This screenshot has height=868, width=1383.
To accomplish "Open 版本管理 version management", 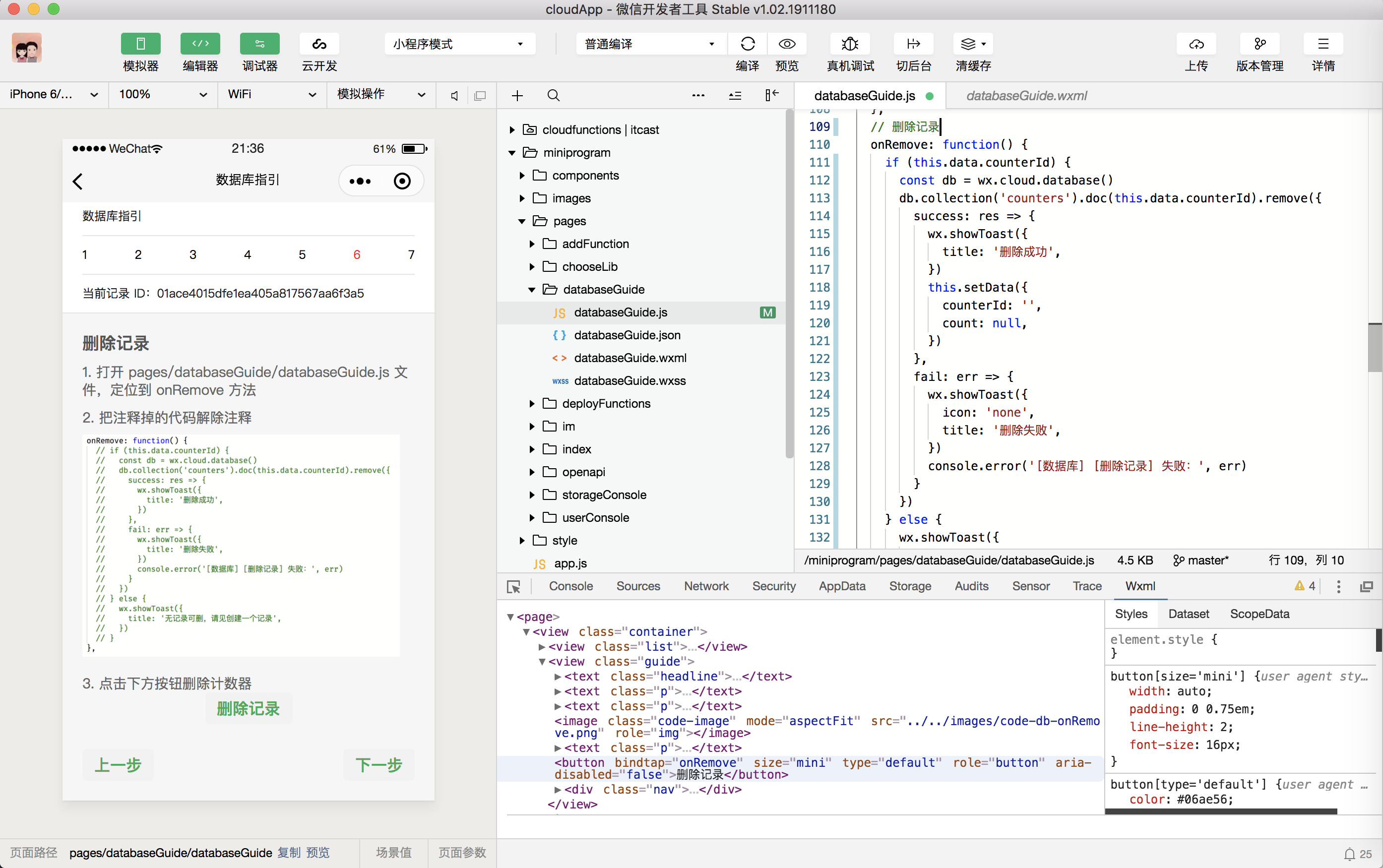I will click(1259, 44).
